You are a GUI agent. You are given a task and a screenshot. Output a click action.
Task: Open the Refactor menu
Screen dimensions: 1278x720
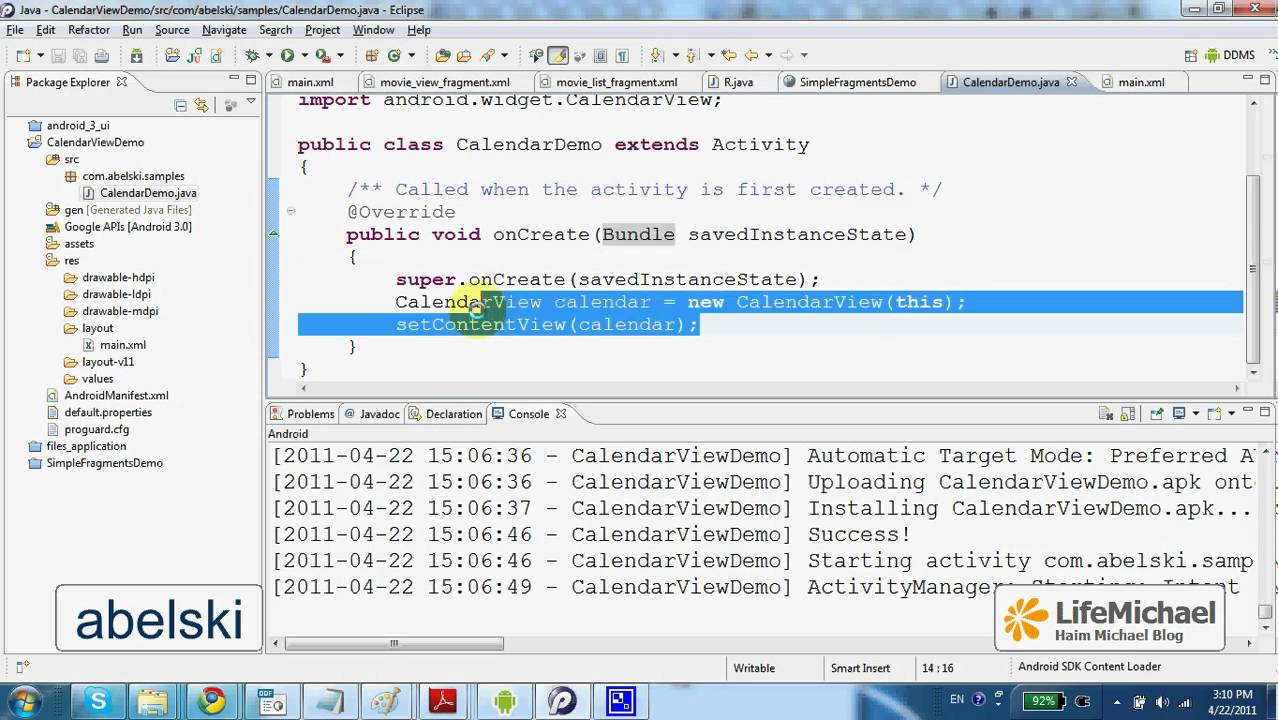click(89, 30)
